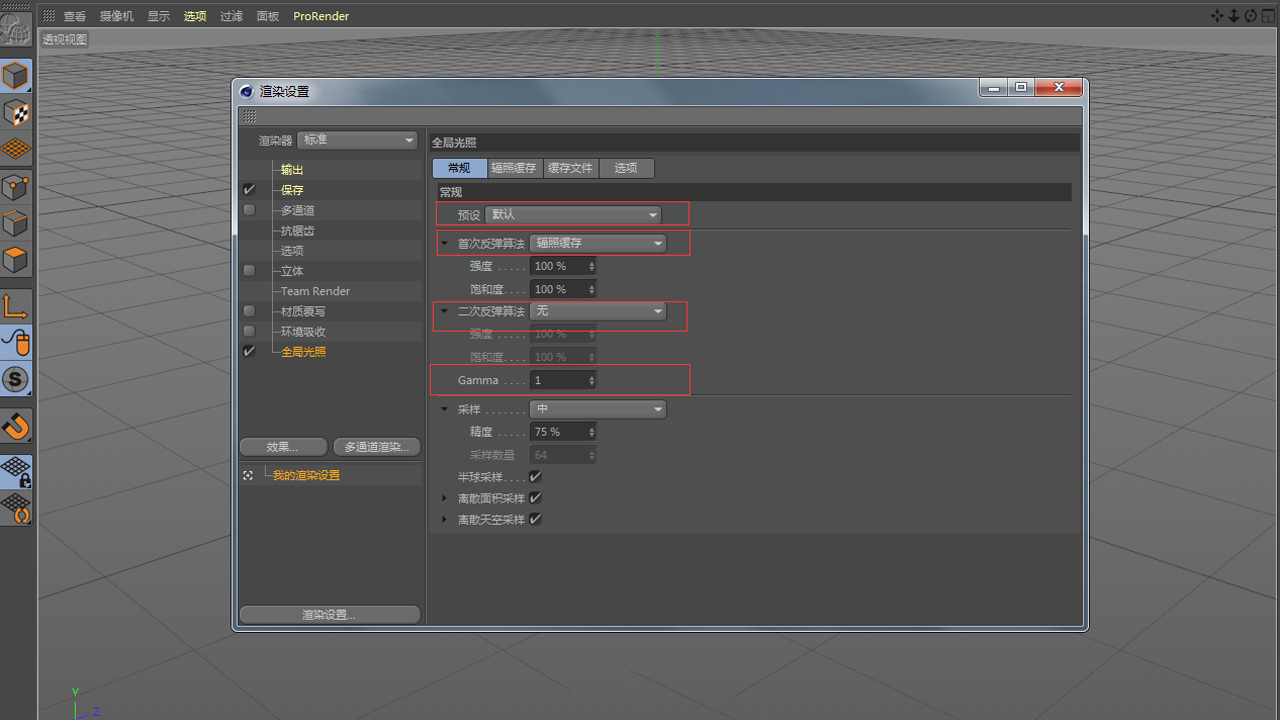Image resolution: width=1280 pixels, height=720 pixels.
Task: Switch to Polygons mode icon
Action: [16, 260]
